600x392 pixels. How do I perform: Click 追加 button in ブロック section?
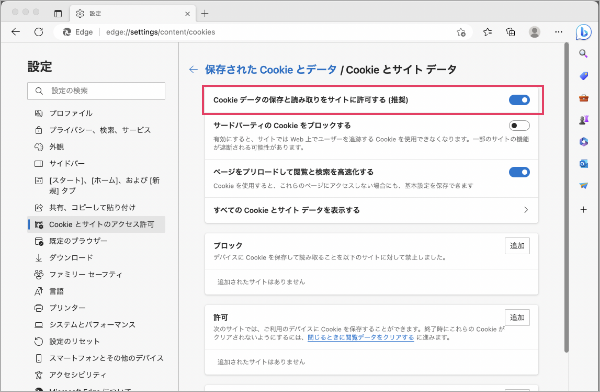(517, 246)
